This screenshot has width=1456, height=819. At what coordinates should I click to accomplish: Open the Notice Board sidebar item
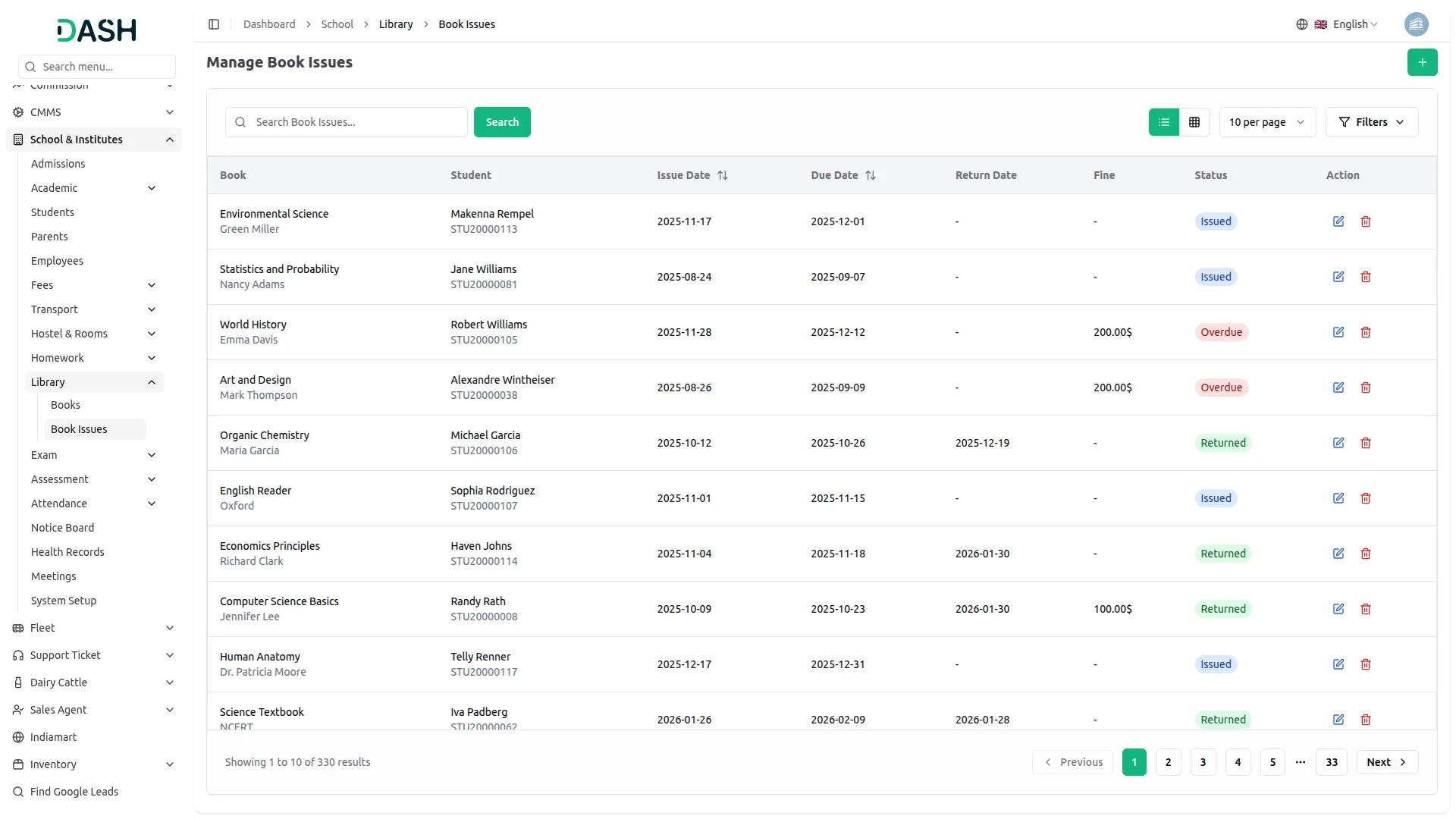[x=62, y=528]
